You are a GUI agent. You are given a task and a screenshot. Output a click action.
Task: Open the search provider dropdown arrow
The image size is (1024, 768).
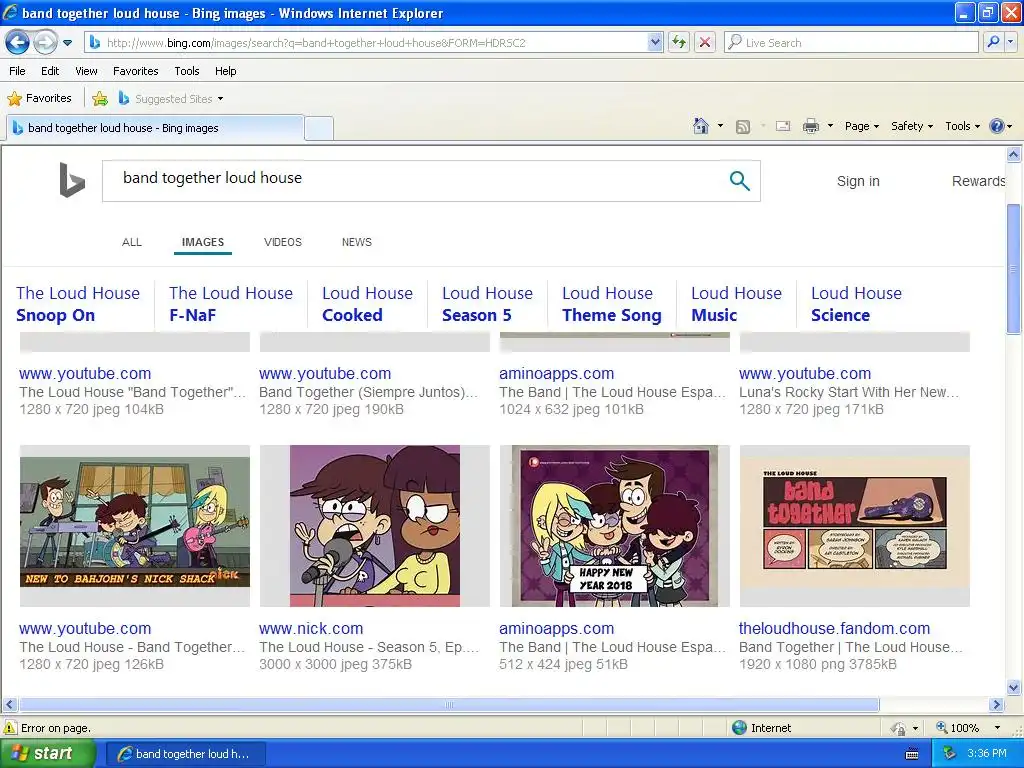(x=1010, y=43)
